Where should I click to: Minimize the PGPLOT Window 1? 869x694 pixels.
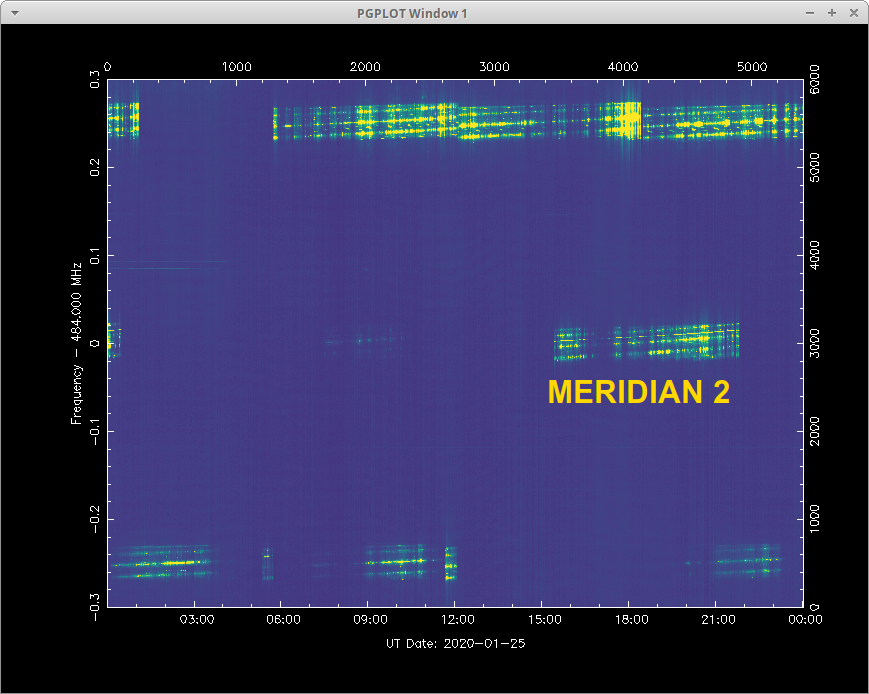pyautogui.click(x=810, y=13)
